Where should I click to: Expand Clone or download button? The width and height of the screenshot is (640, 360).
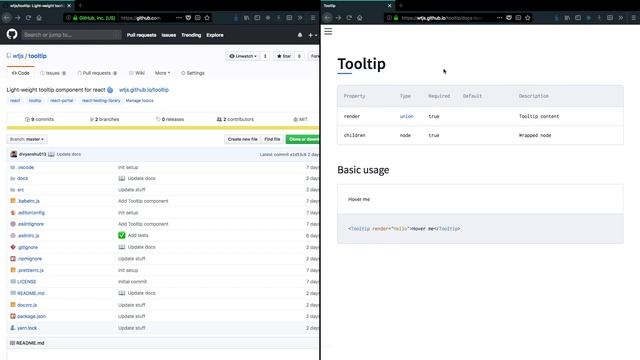pos(303,139)
